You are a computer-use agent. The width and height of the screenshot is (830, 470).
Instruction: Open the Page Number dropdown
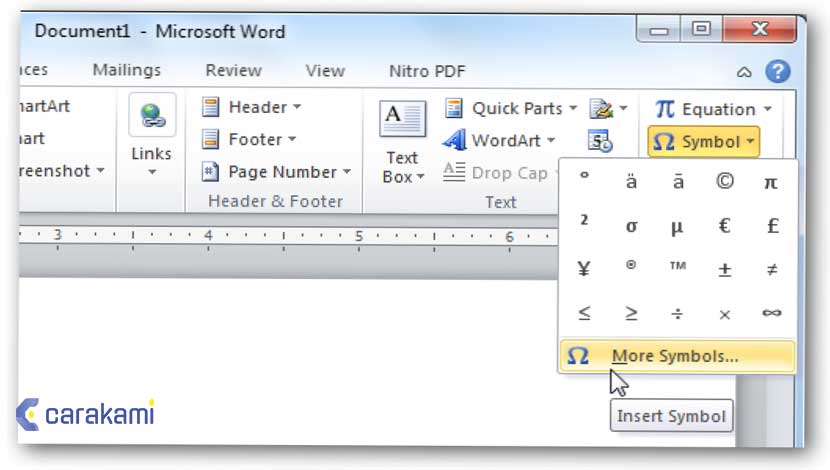click(x=276, y=172)
